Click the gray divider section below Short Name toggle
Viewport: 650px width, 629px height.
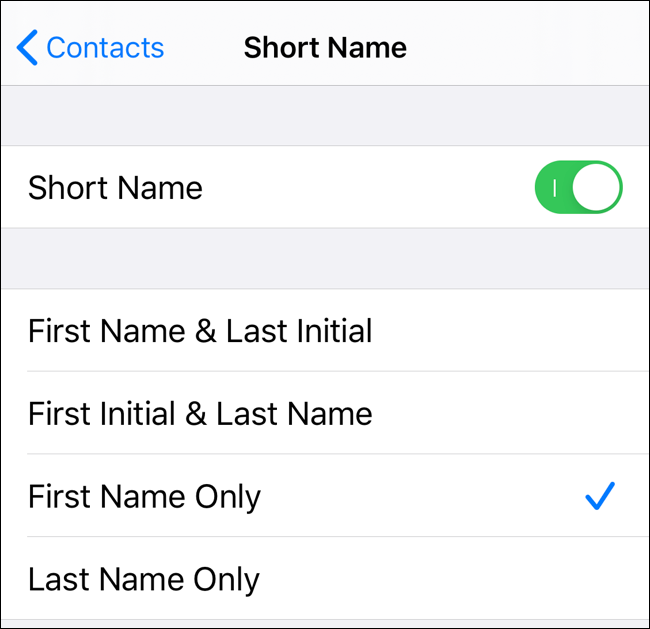click(325, 258)
